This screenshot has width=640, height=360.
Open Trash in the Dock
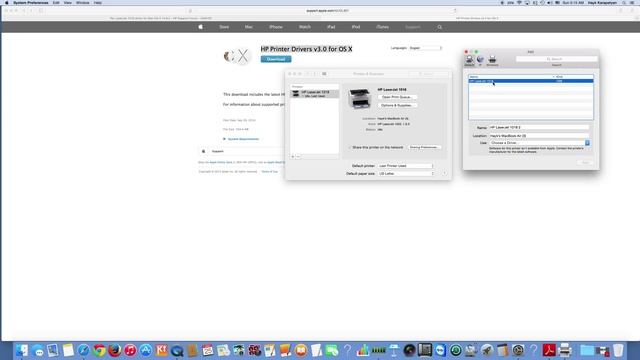coord(618,350)
